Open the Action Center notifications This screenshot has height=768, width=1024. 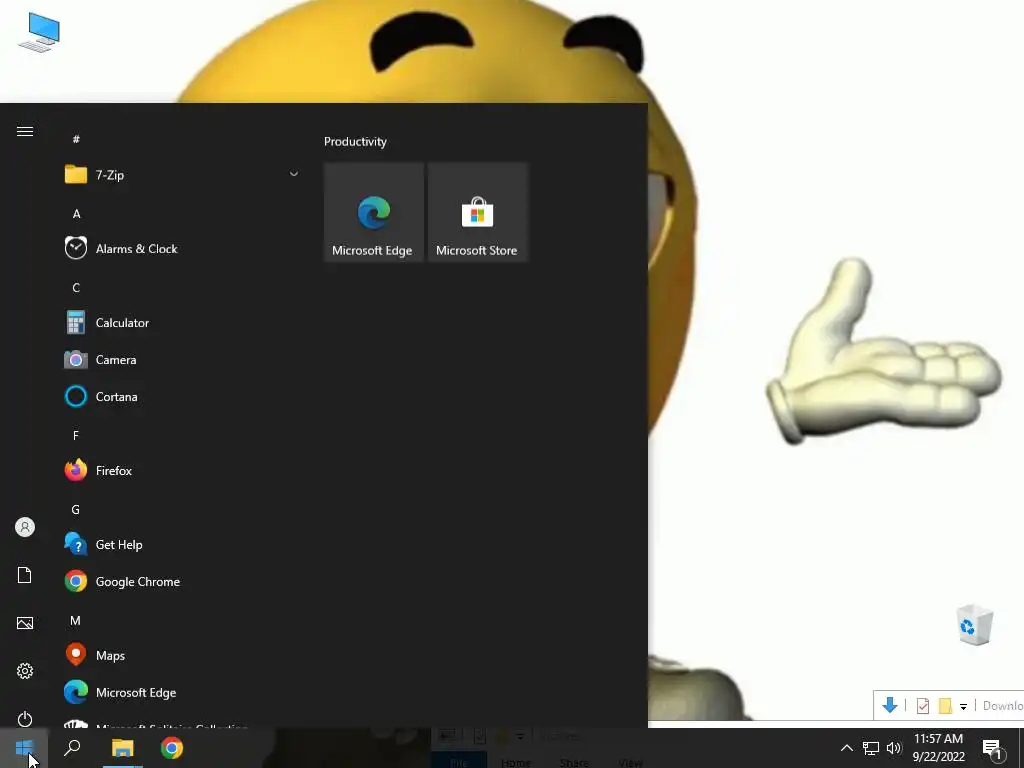993,749
